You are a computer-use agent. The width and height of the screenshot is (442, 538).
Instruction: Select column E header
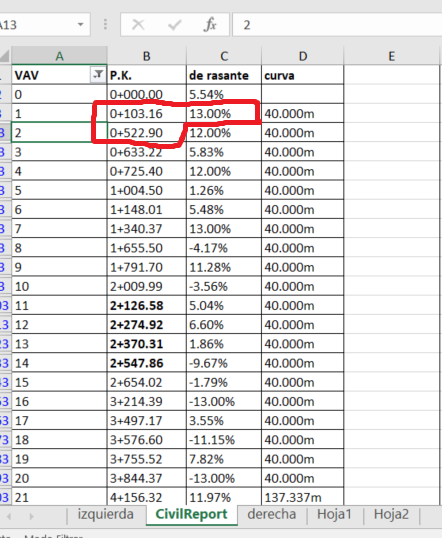coord(392,56)
